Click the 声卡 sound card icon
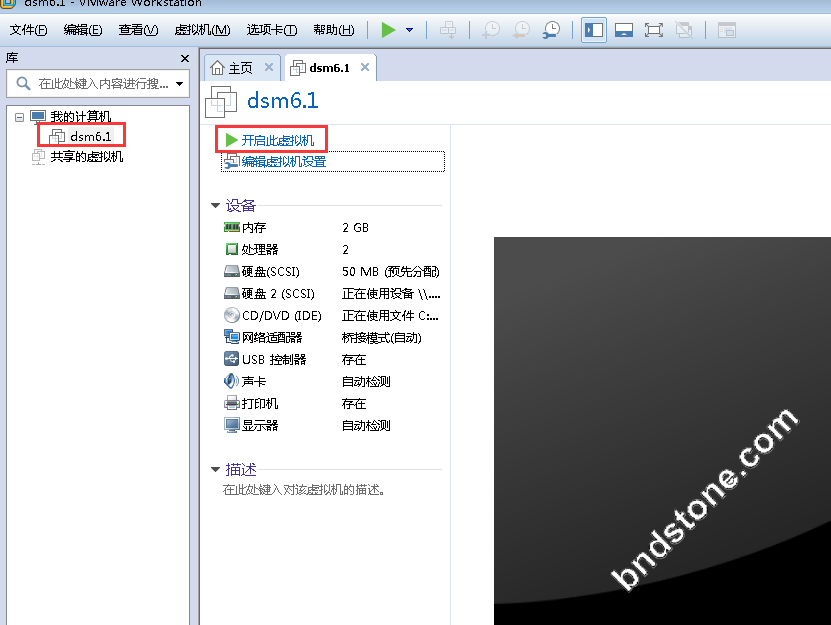Image resolution: width=831 pixels, height=625 pixels. [x=232, y=381]
